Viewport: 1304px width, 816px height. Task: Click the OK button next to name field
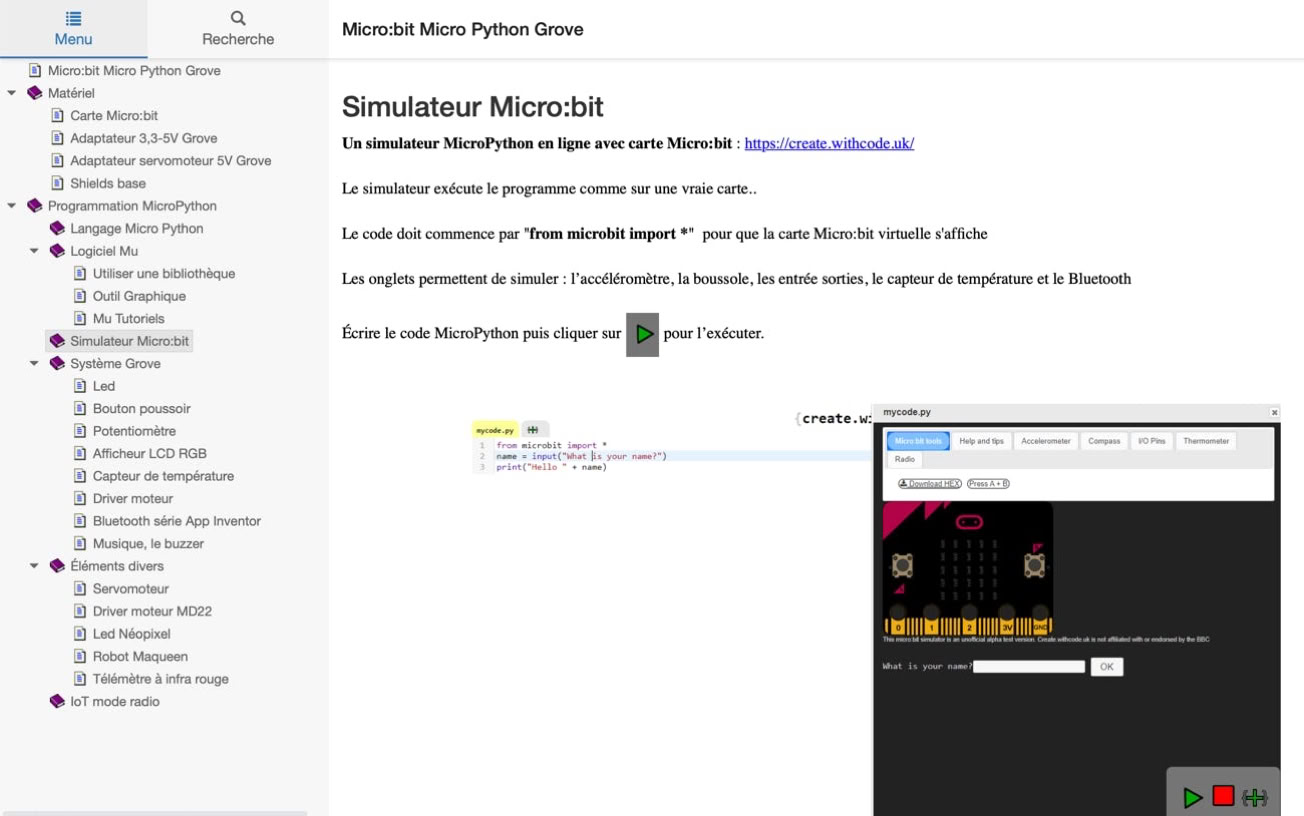click(1106, 667)
